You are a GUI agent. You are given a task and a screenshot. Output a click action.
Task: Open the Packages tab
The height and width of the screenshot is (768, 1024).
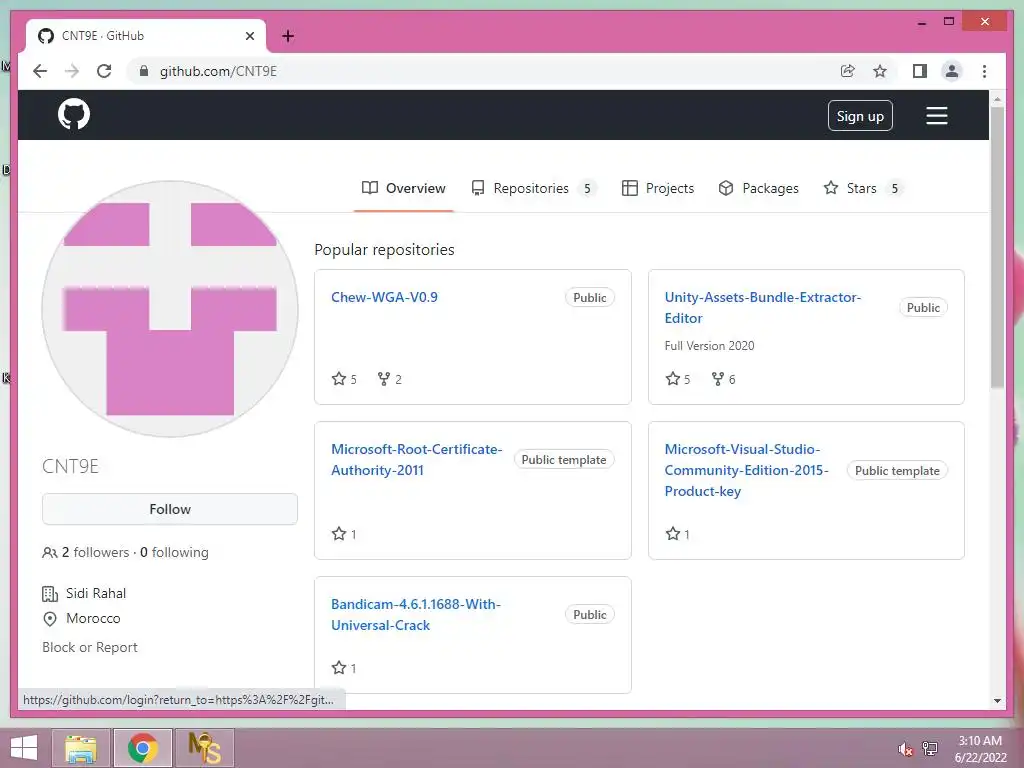[x=758, y=188]
